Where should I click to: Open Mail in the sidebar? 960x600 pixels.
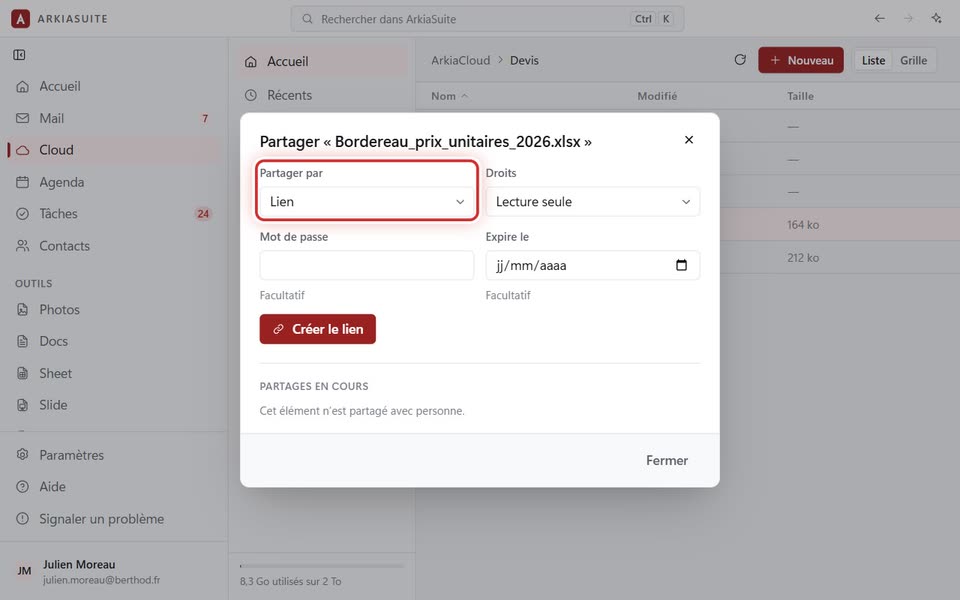point(114,118)
